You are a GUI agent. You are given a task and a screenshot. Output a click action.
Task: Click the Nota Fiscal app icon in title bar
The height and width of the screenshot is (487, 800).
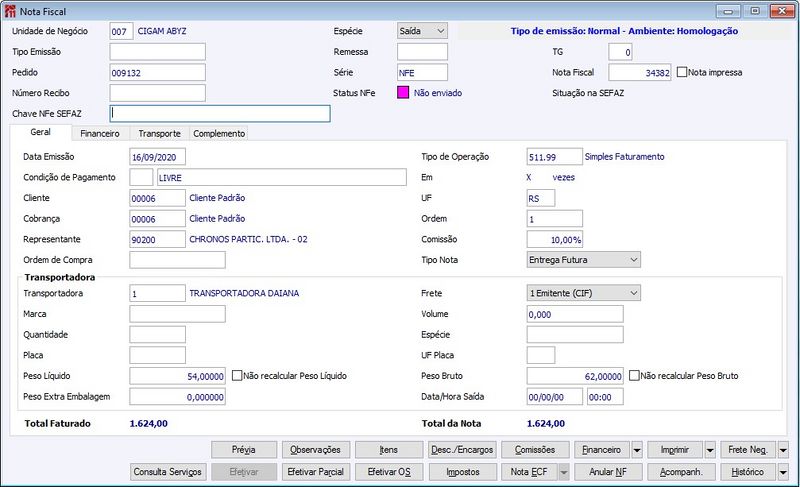tap(10, 10)
